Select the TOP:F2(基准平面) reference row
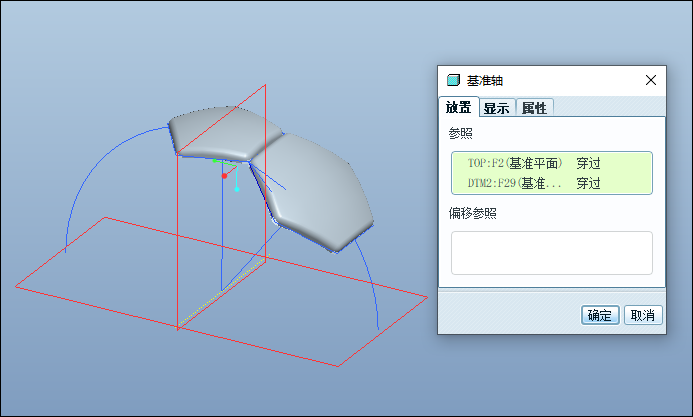This screenshot has height=417, width=693. point(552,163)
